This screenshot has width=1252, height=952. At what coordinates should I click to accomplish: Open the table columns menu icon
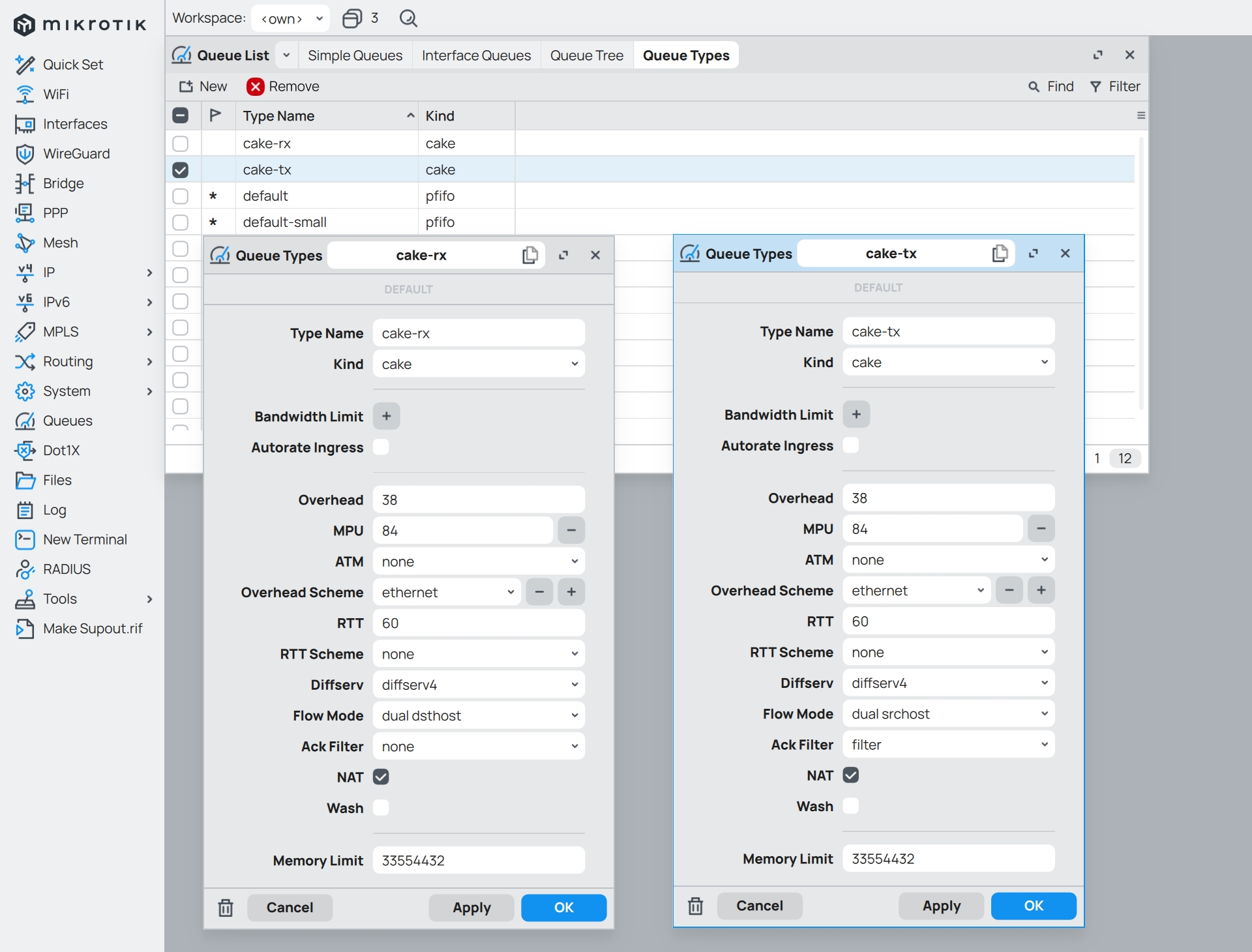pos(1141,115)
